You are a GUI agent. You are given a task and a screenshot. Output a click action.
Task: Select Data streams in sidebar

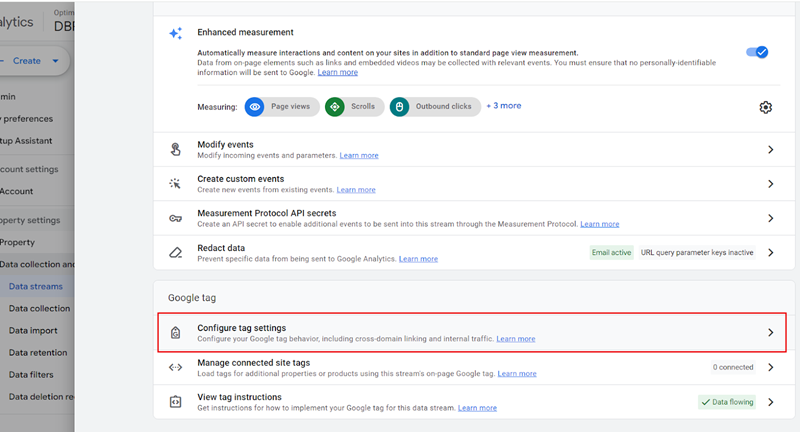36,287
